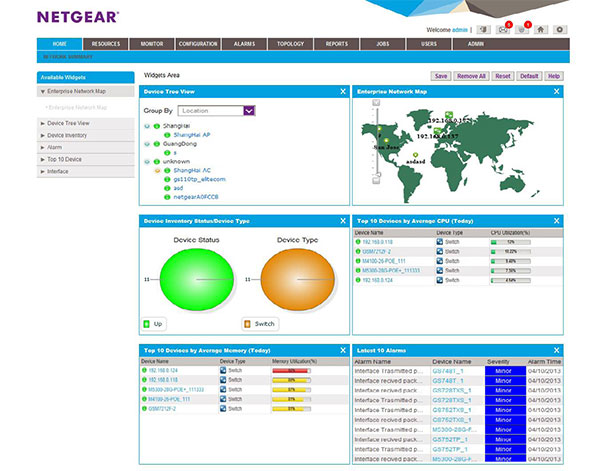Open the ShangHai AP device link

[x=192, y=135]
